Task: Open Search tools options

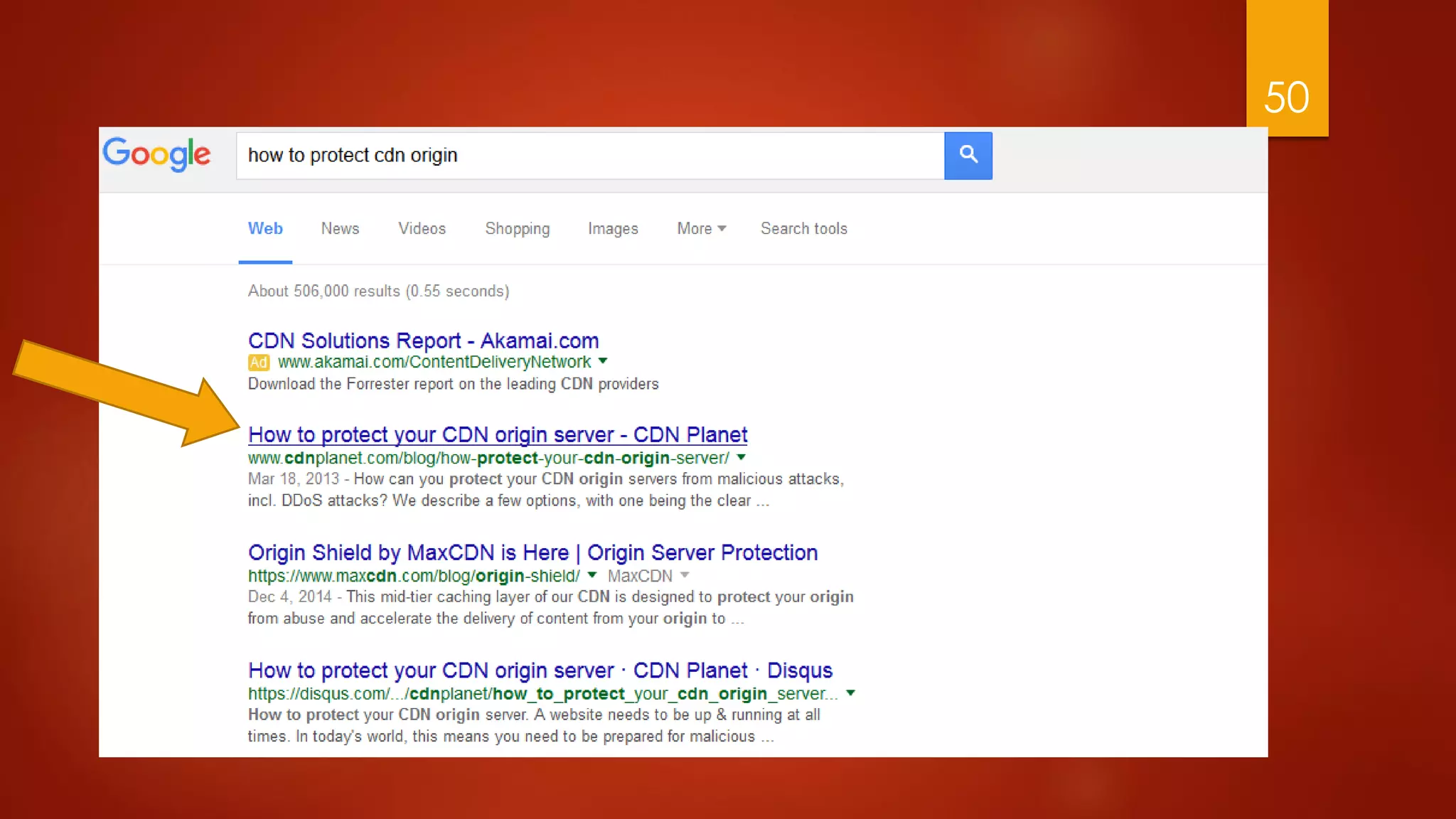Action: [803, 229]
